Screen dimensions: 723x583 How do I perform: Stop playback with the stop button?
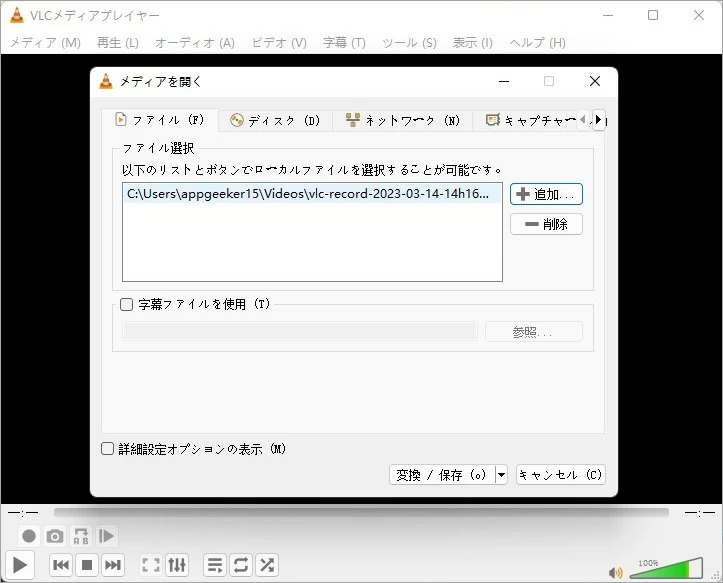pyautogui.click(x=87, y=565)
